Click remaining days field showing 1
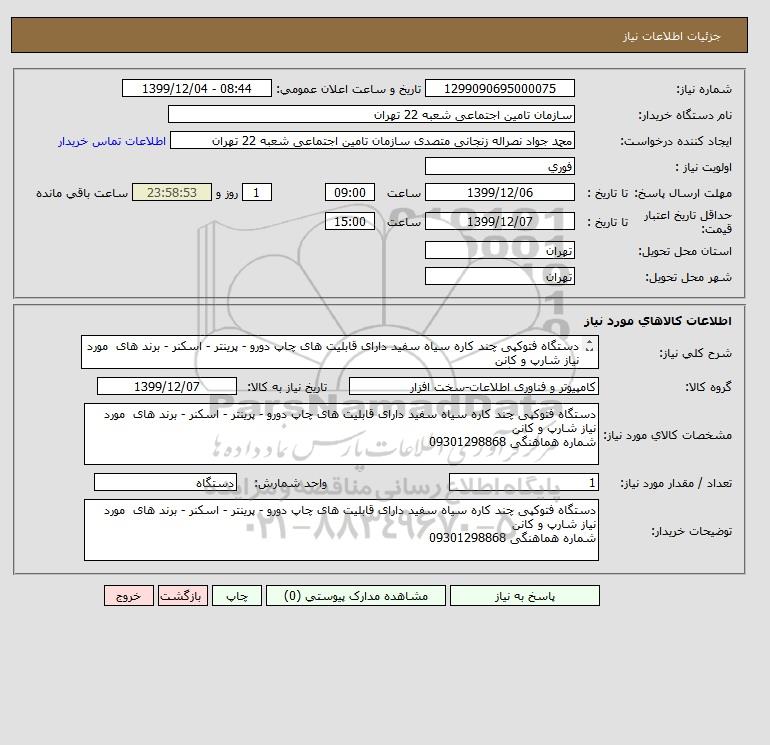The width and height of the screenshot is (770, 745). [256, 193]
